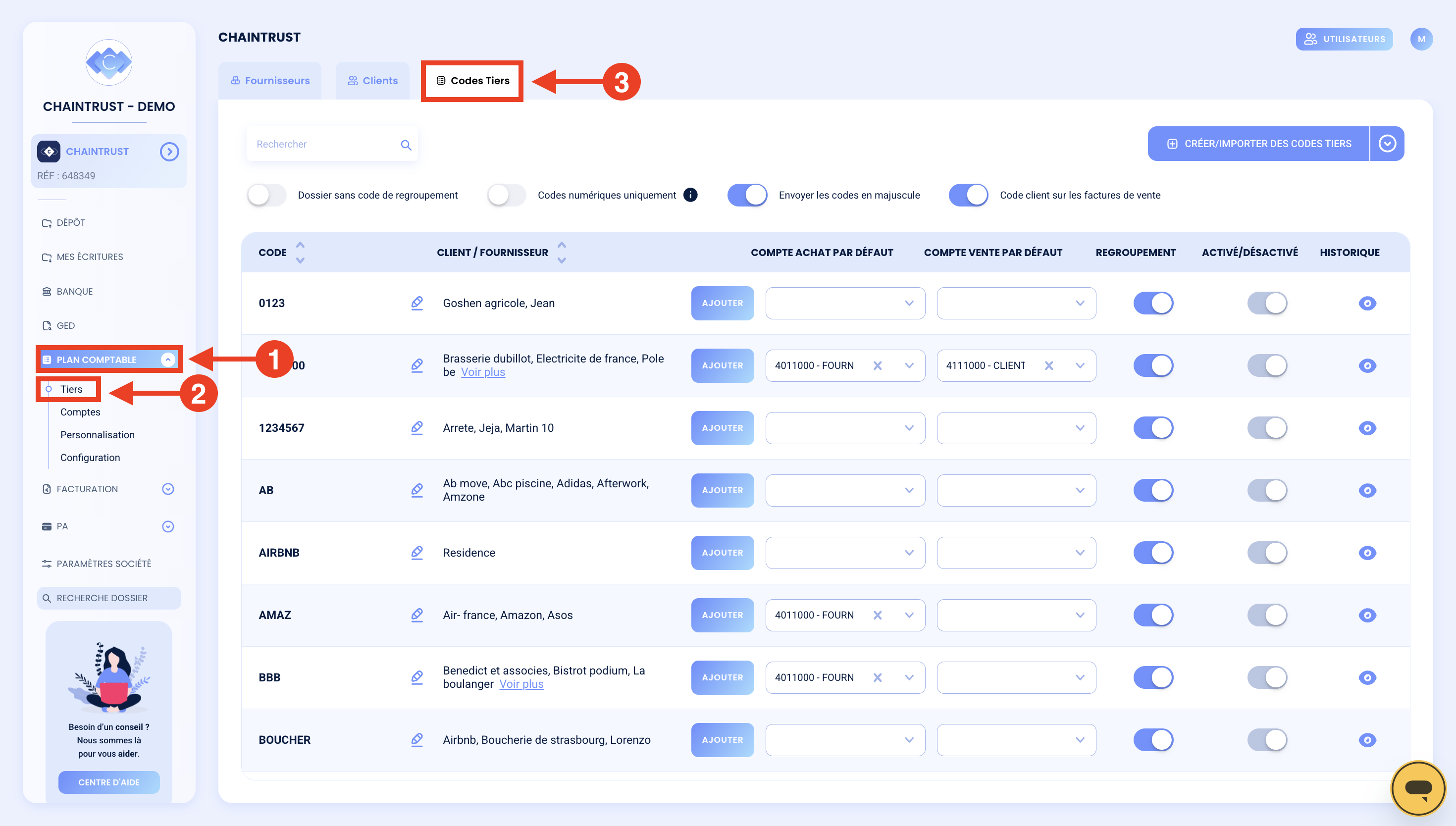Open the Personnalisation submenu
Viewport: 1456px width, 826px height.
pos(98,435)
